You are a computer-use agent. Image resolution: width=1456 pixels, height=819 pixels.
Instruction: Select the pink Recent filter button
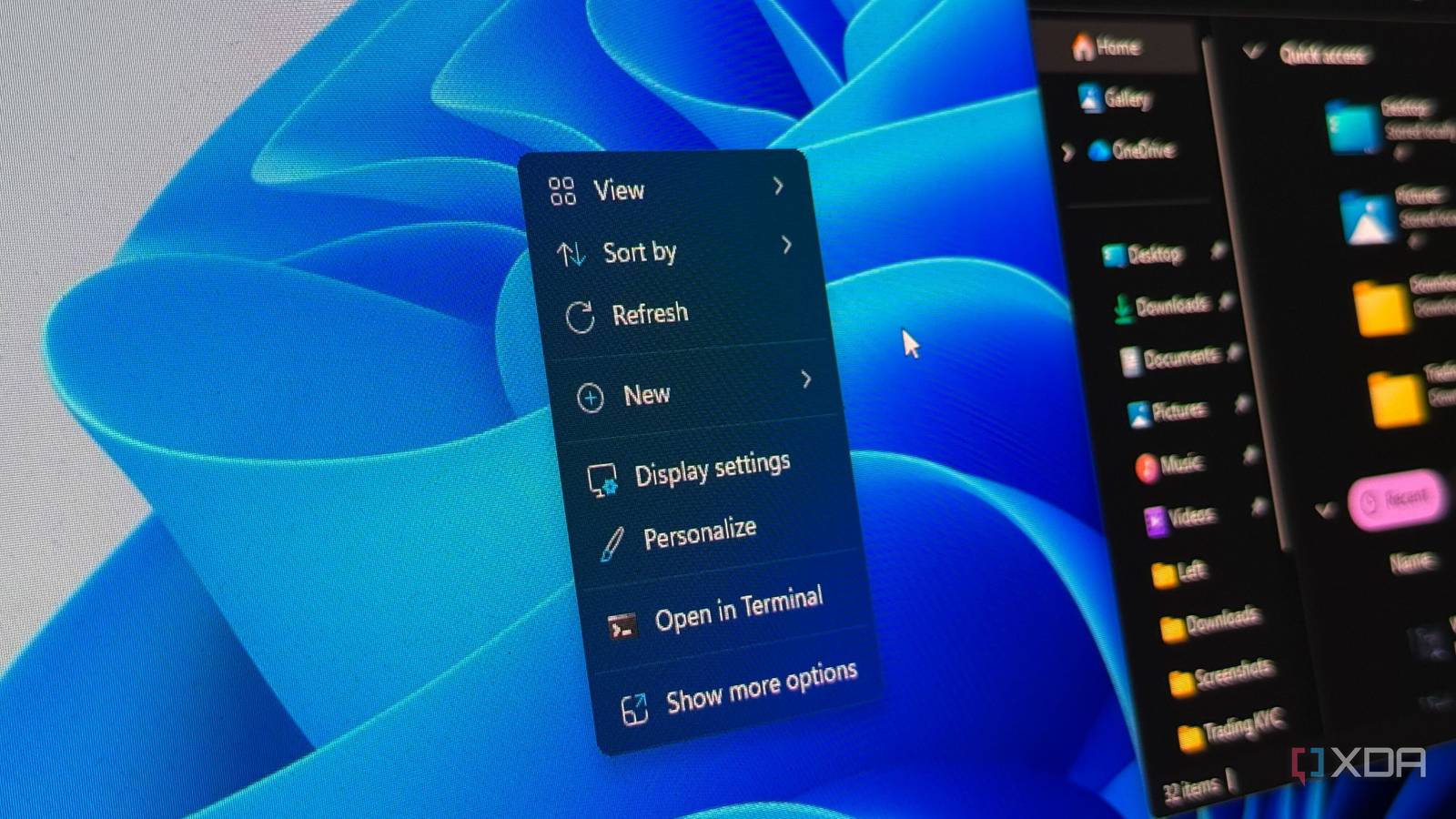(1396, 499)
